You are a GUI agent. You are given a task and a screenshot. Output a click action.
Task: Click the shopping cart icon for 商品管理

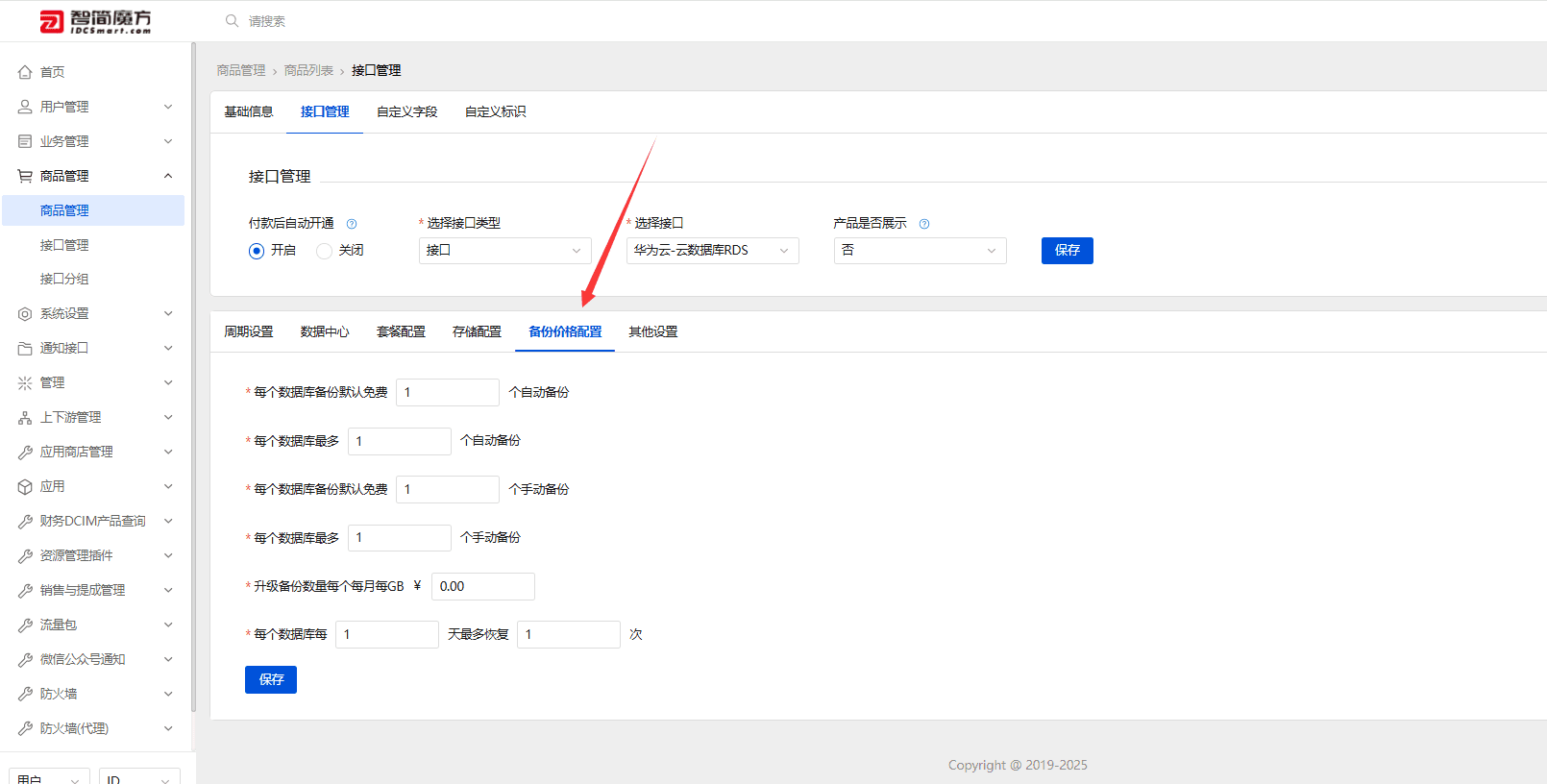(25, 176)
